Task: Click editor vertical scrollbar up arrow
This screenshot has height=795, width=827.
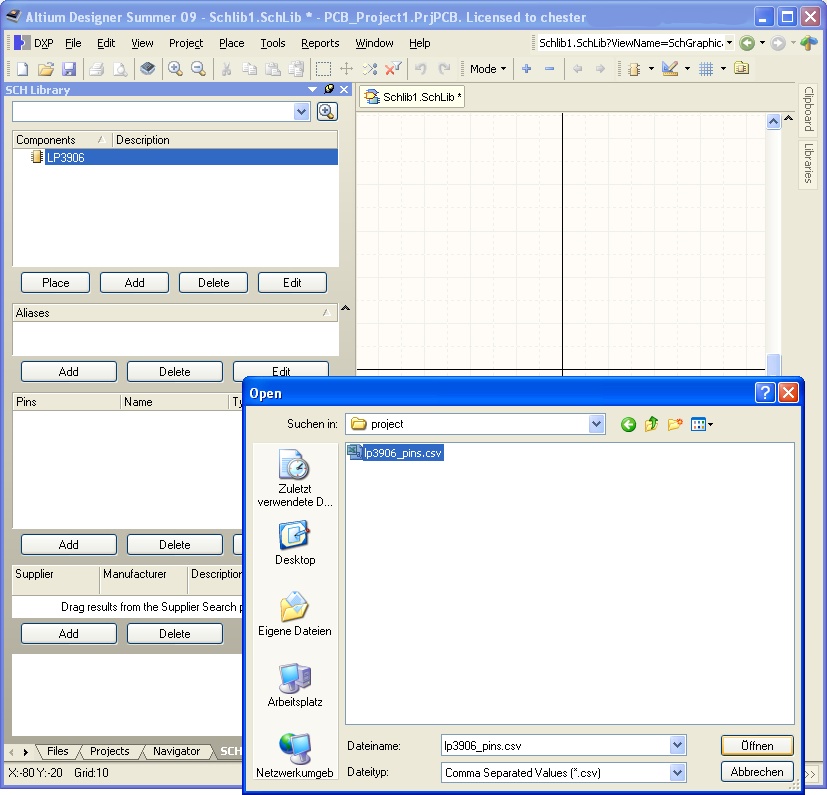Action: (x=773, y=122)
